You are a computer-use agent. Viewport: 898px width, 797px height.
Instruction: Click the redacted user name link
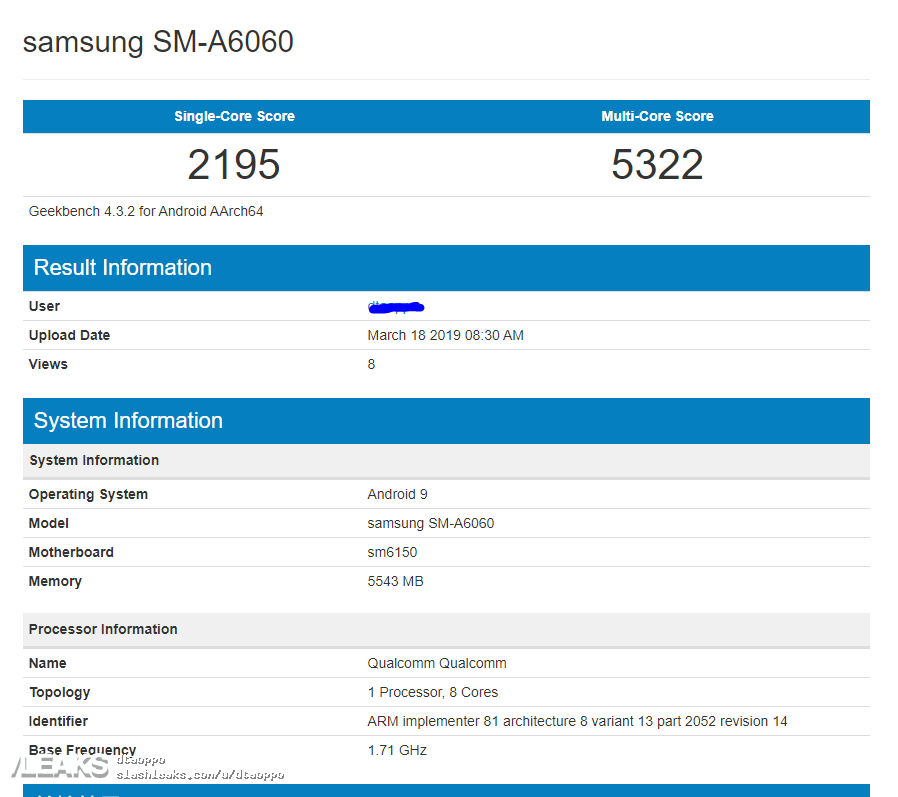(x=396, y=305)
